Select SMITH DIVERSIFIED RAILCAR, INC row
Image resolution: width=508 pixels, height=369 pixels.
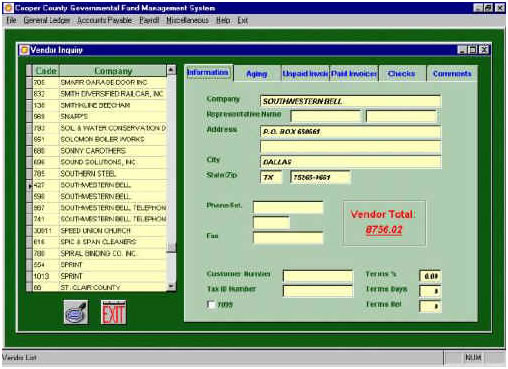99,94
